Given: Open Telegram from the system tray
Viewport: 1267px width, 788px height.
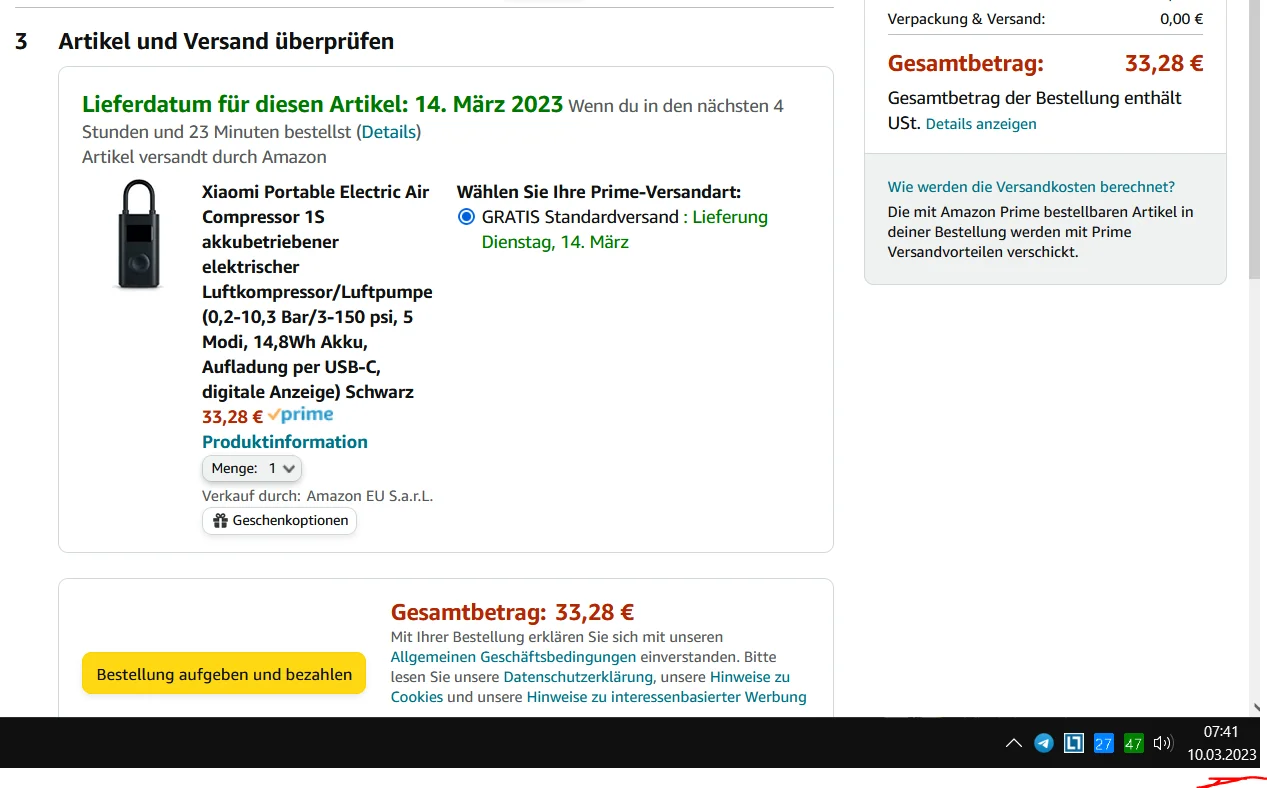Looking at the screenshot, I should click(1043, 743).
